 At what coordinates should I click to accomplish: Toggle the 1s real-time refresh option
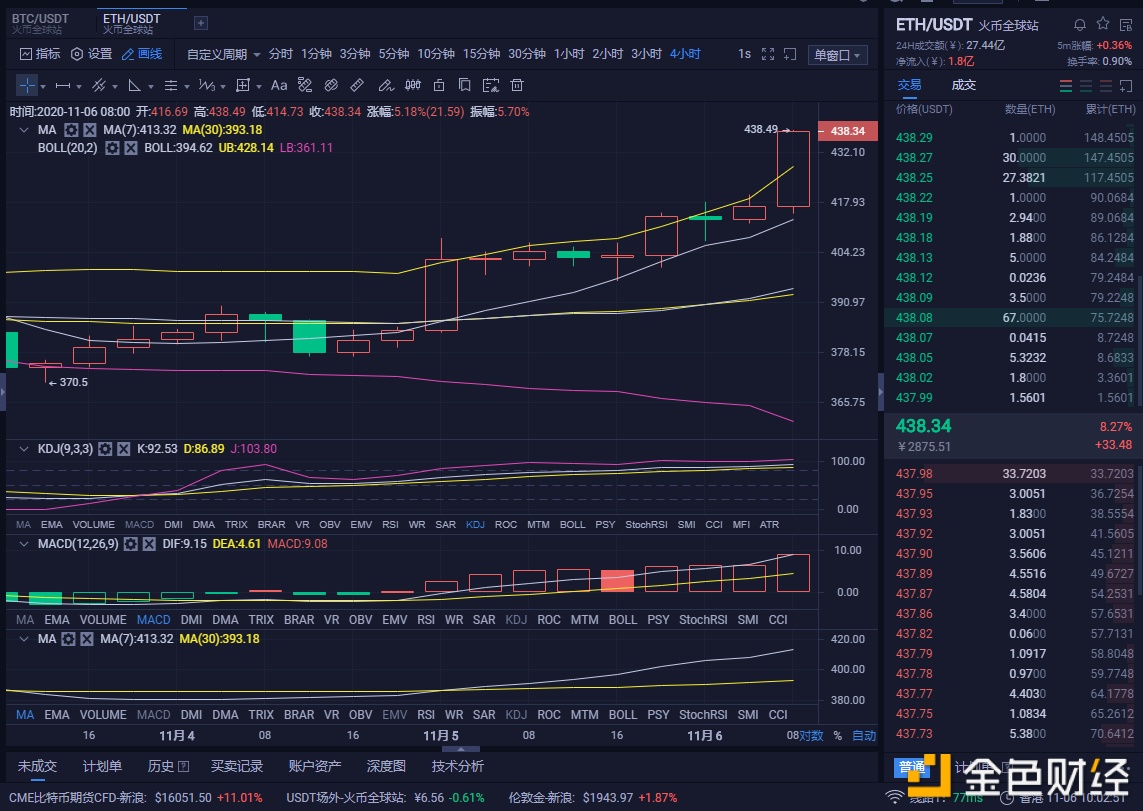tap(744, 54)
